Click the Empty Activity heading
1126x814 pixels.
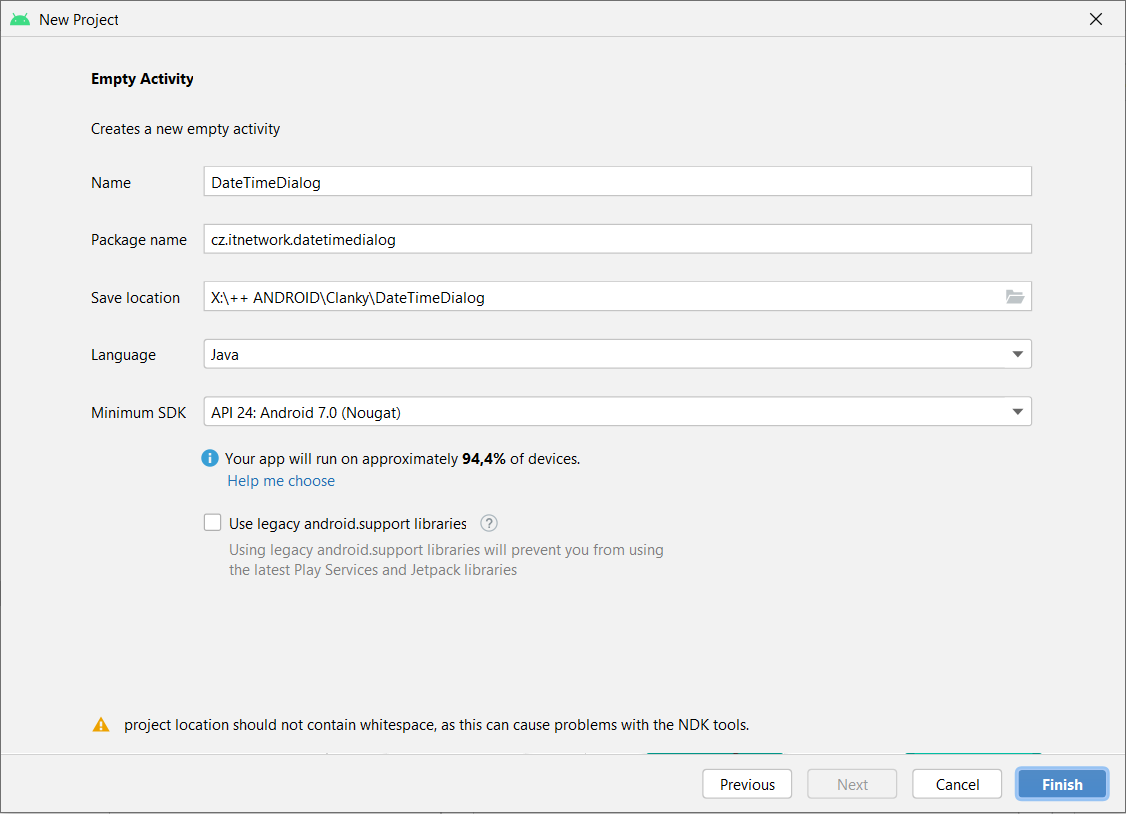tap(142, 79)
